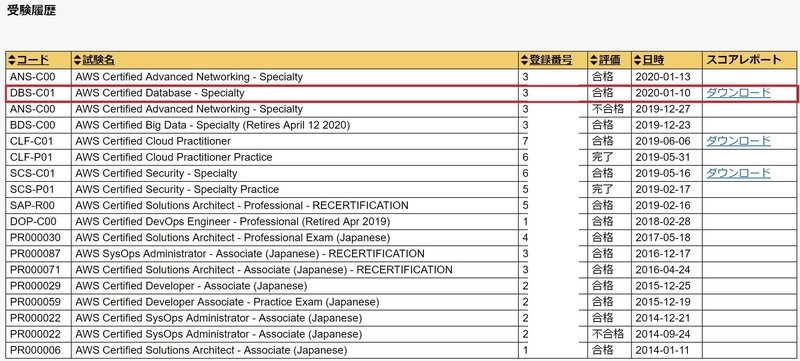
Task: Click Solutions Architect - Professional Exam (Japanese) name
Action: point(233,238)
